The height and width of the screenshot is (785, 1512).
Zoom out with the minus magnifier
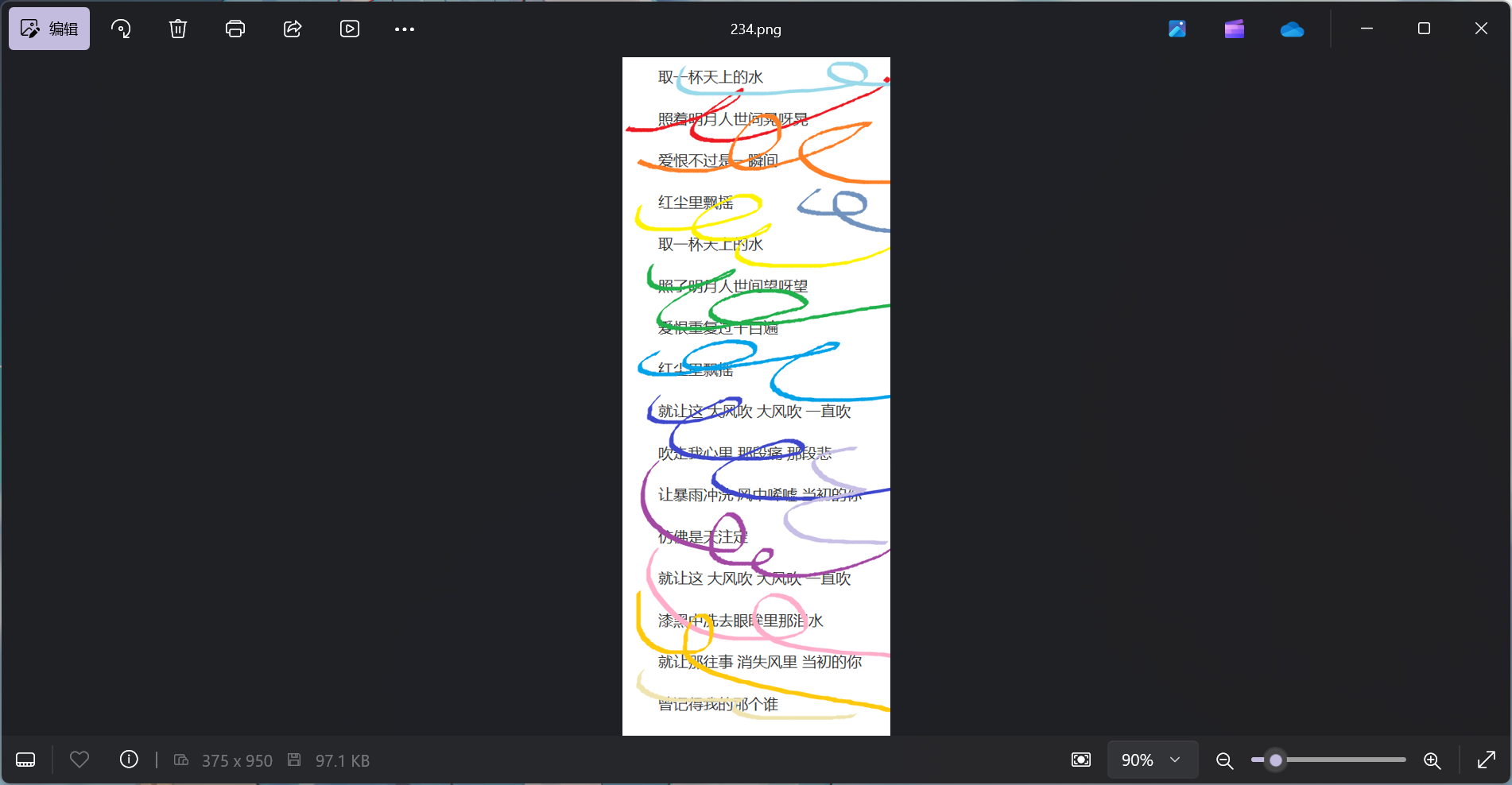(x=1225, y=760)
